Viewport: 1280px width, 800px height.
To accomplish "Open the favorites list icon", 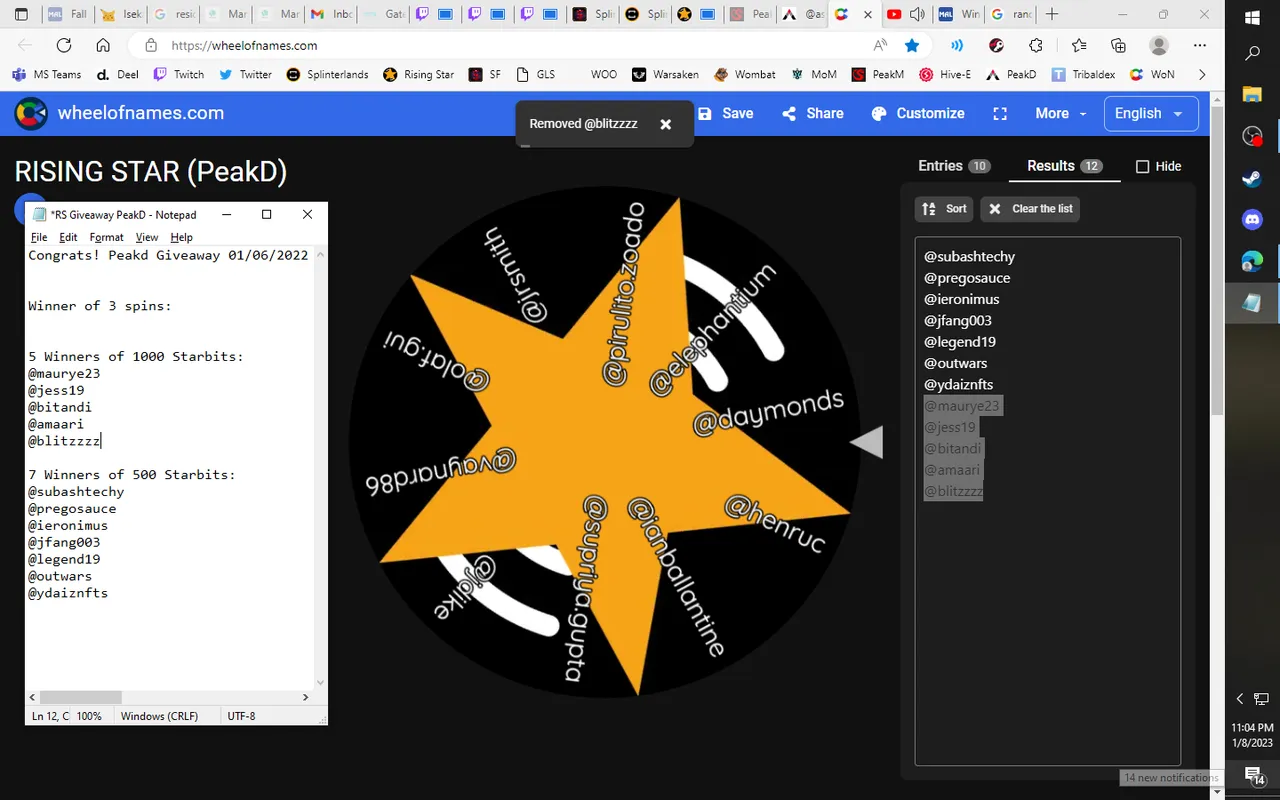I will coord(1078,45).
